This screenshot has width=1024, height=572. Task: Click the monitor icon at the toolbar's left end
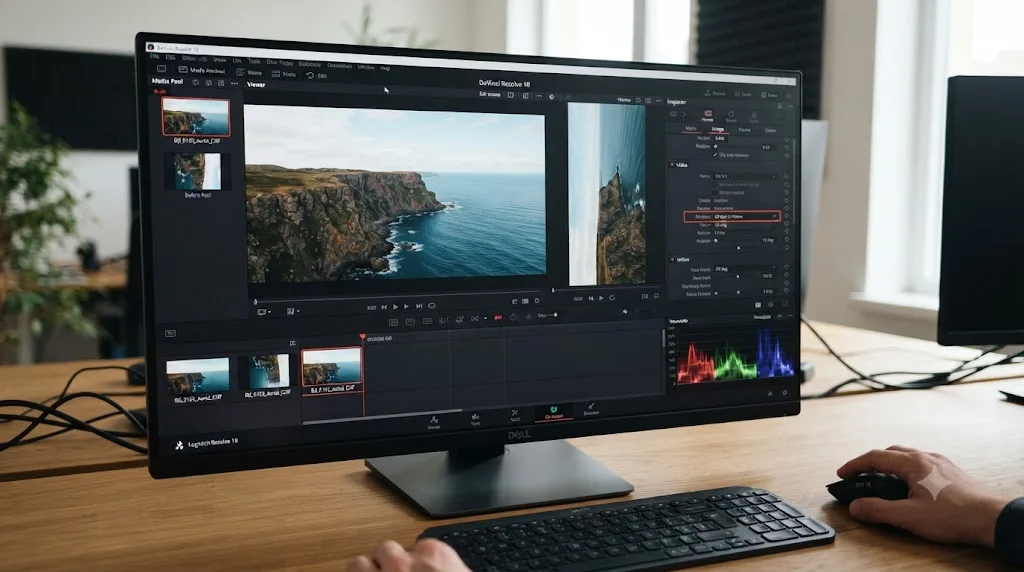[161, 69]
